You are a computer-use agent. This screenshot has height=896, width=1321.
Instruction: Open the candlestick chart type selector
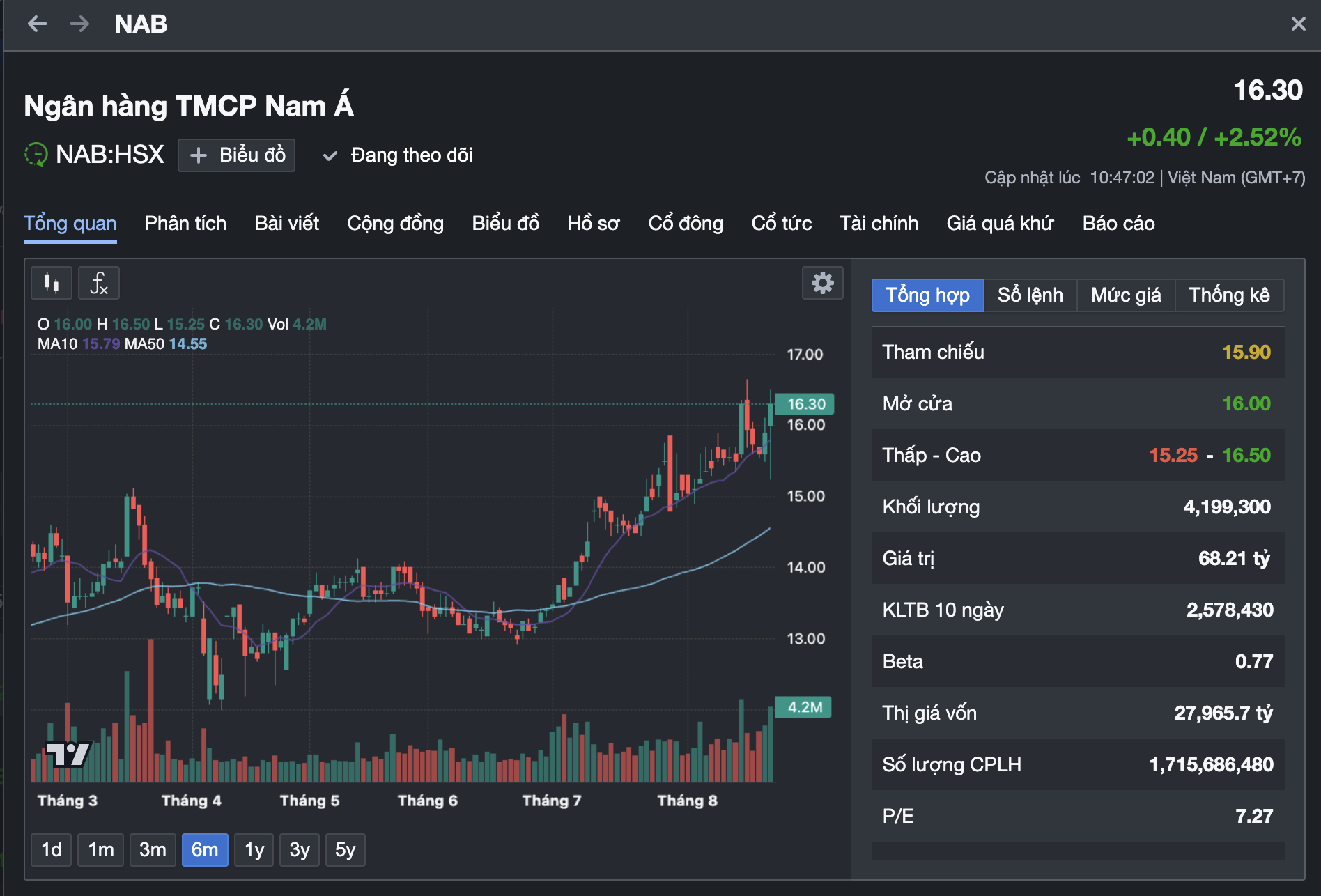pos(52,283)
